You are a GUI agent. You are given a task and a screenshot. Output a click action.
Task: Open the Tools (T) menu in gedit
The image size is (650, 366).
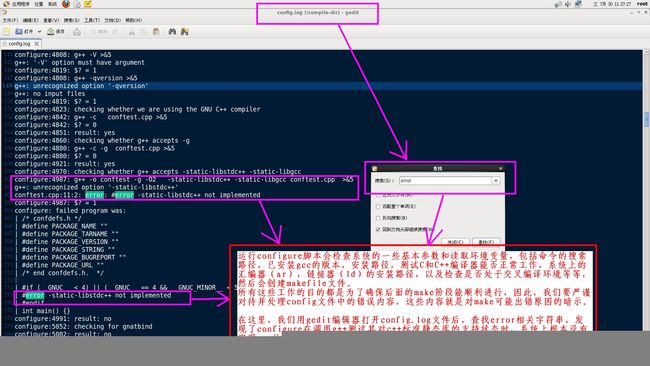coord(92,20)
